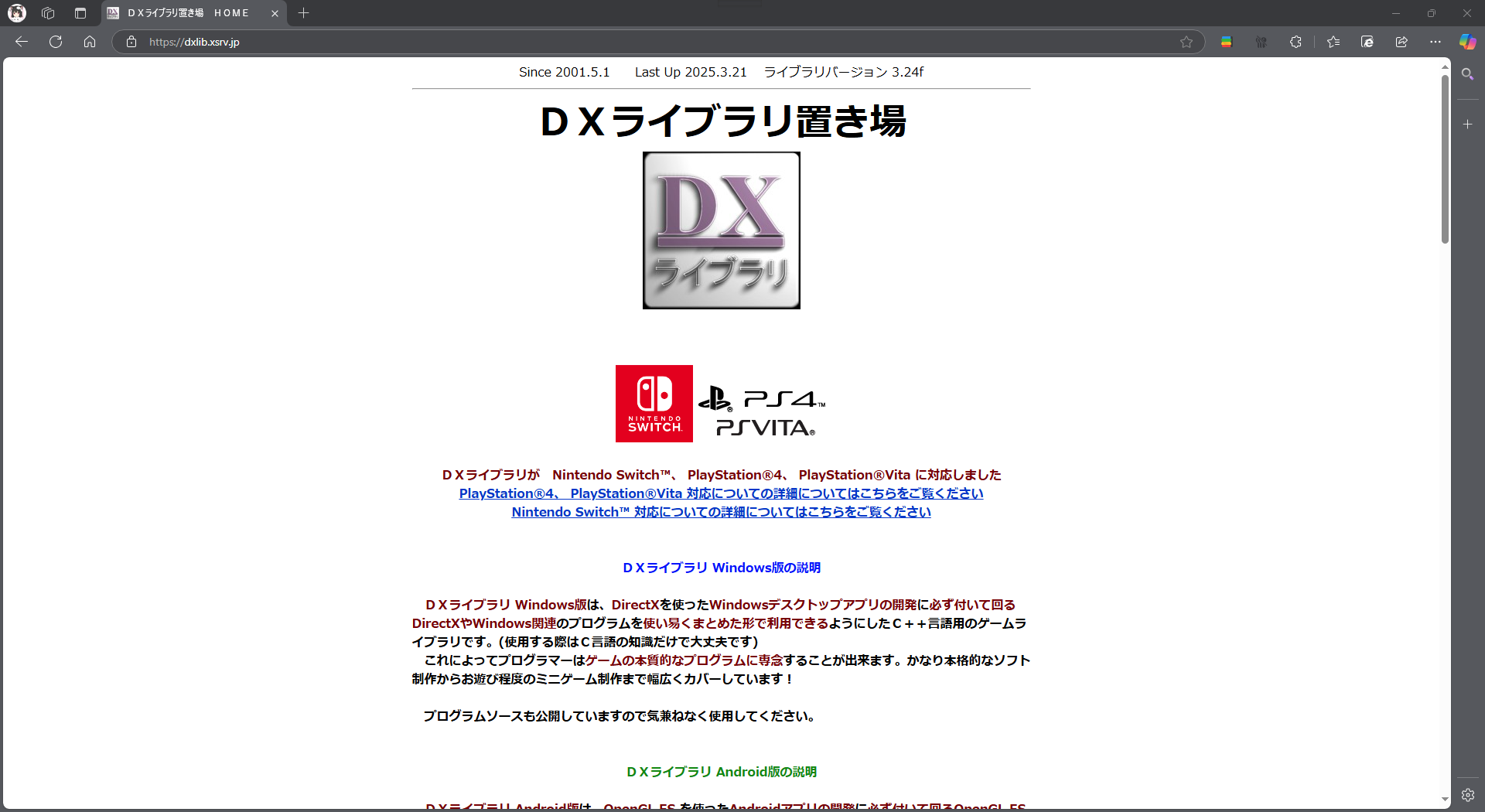Screen dimensions: 1485x812
Task: Open the PlayStation®4 and Vita details link
Action: pos(720,493)
